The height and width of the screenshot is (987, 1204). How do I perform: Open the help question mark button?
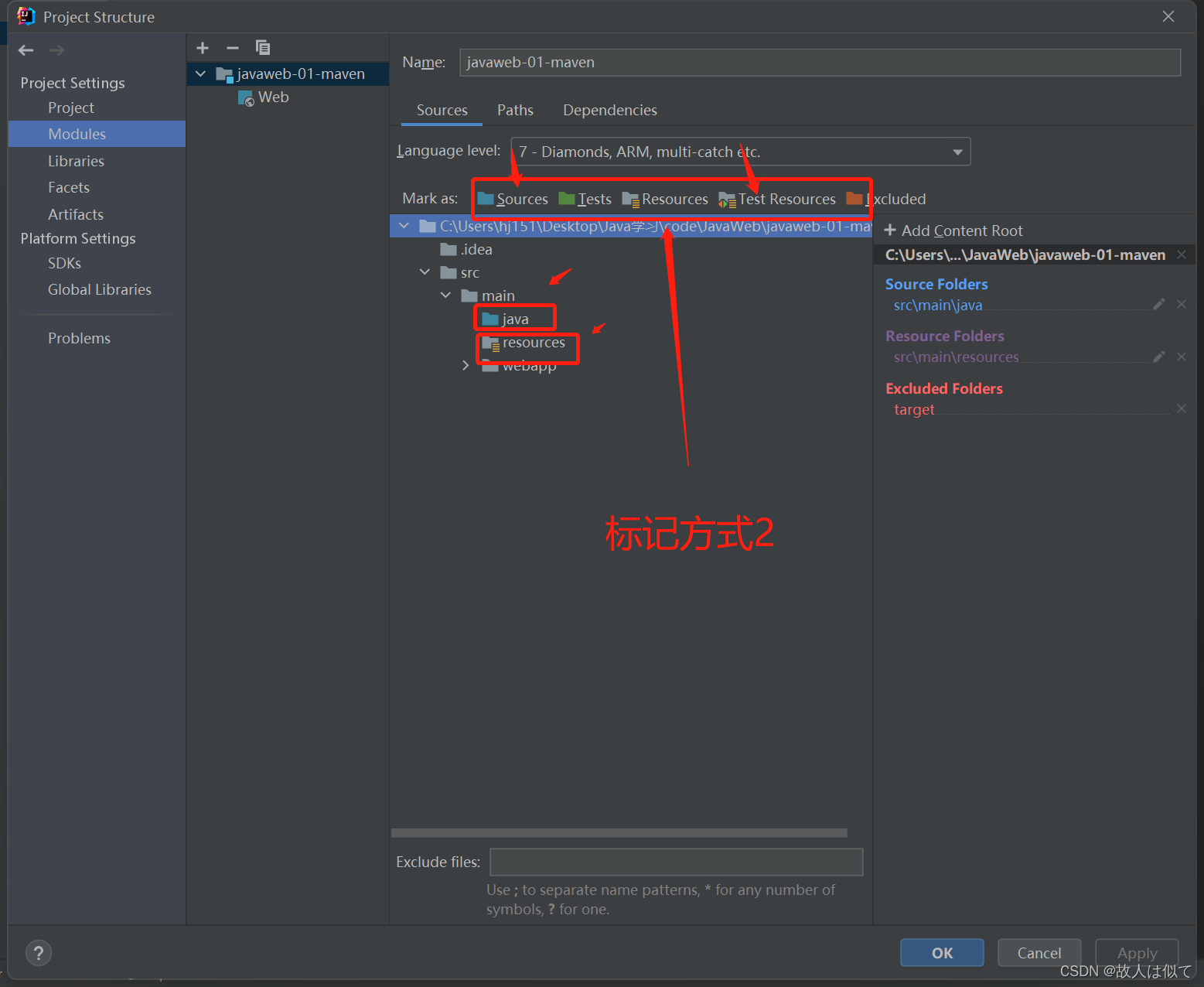point(39,953)
